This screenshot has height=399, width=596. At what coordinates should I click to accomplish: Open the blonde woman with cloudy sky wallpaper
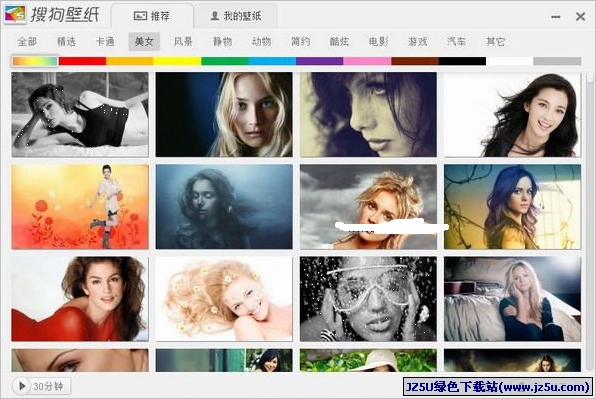[368, 207]
